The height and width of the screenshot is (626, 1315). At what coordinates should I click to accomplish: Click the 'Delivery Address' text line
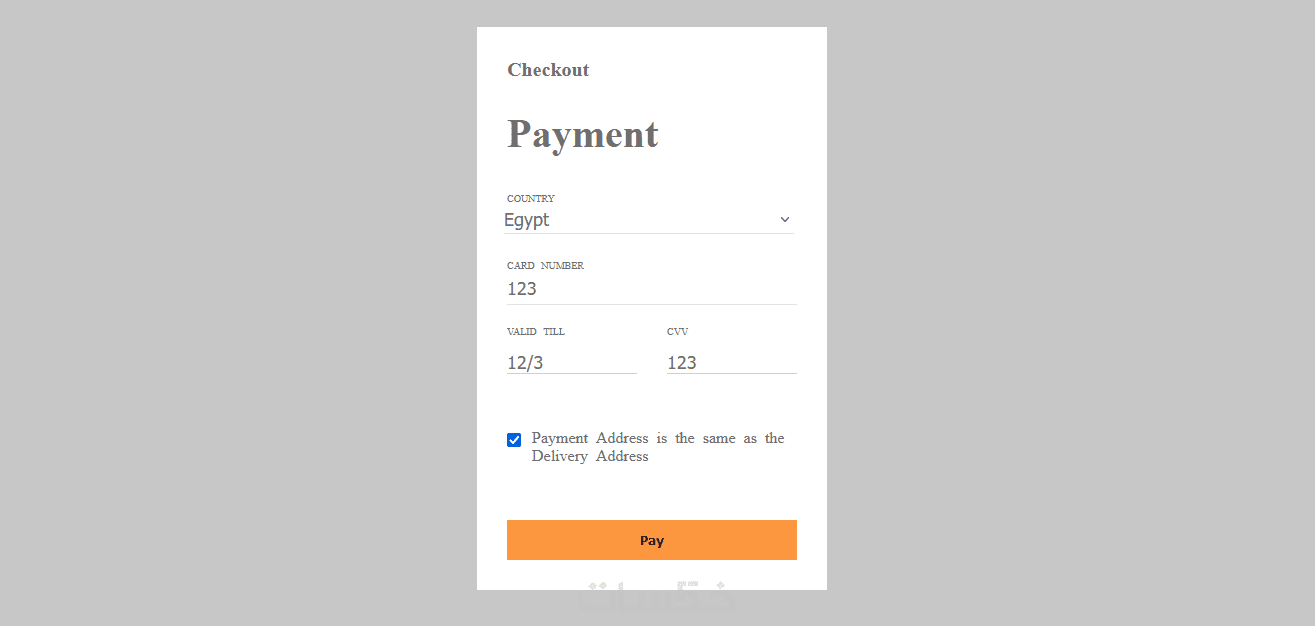[590, 457]
